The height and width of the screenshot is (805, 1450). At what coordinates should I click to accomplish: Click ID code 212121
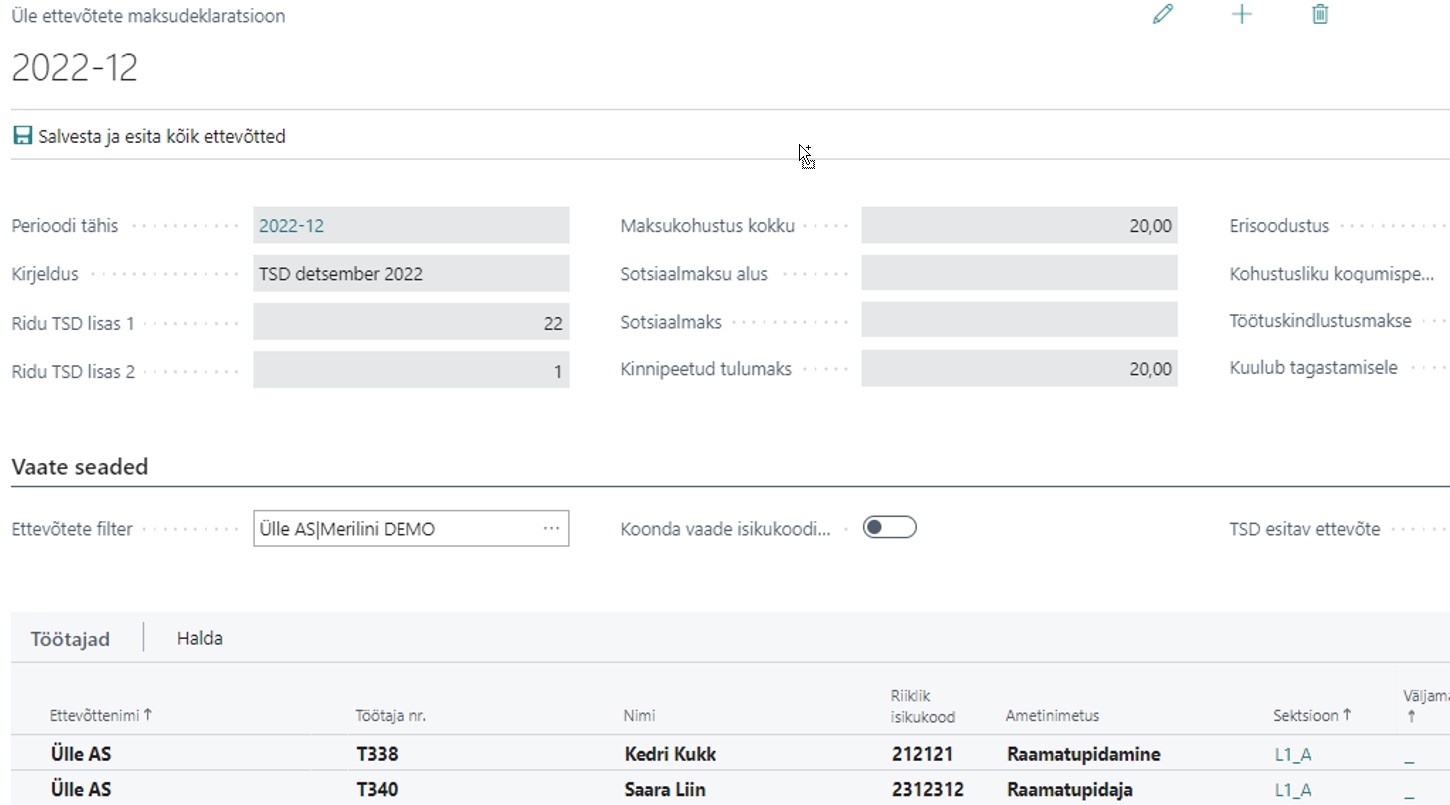(922, 754)
